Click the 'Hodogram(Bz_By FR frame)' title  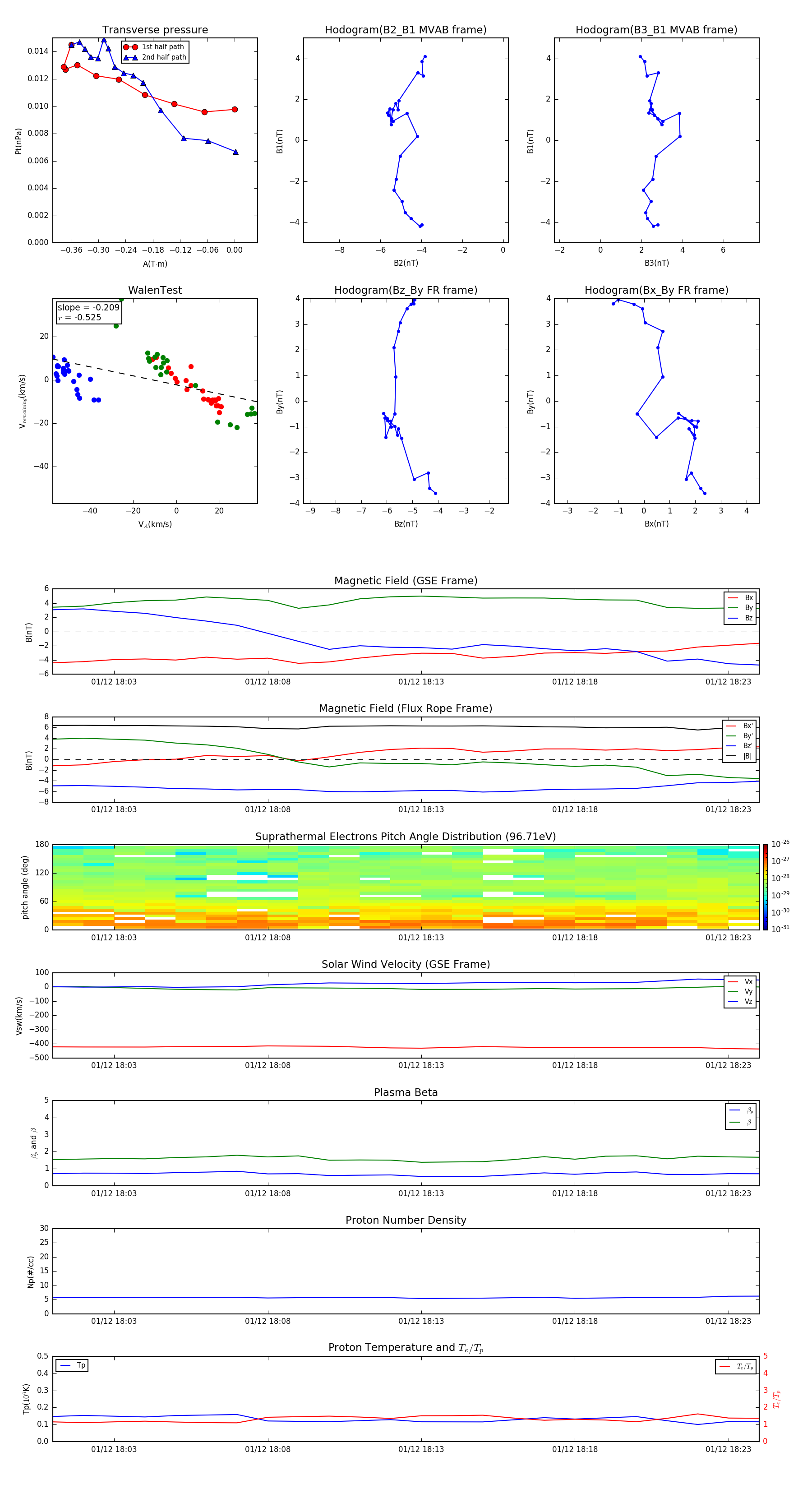point(406,290)
